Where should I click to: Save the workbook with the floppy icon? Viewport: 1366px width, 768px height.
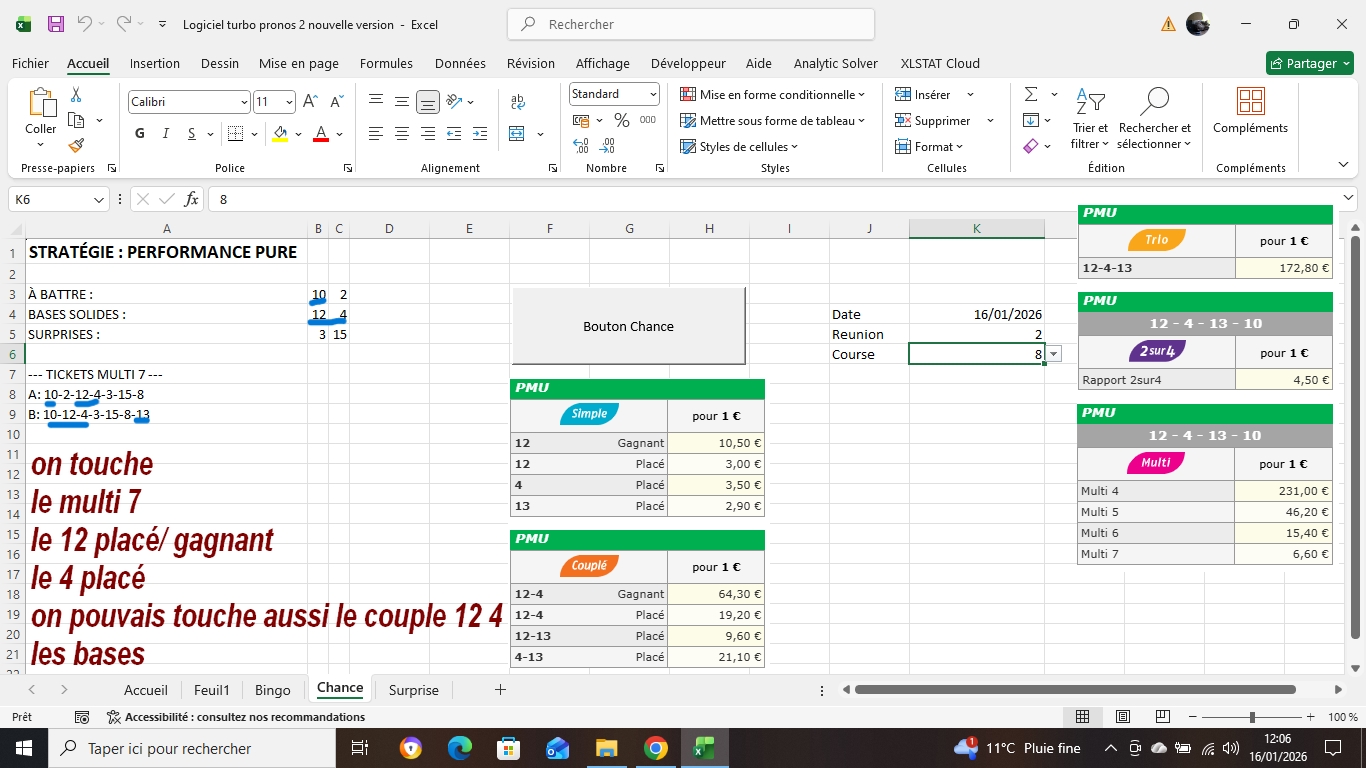(x=55, y=24)
